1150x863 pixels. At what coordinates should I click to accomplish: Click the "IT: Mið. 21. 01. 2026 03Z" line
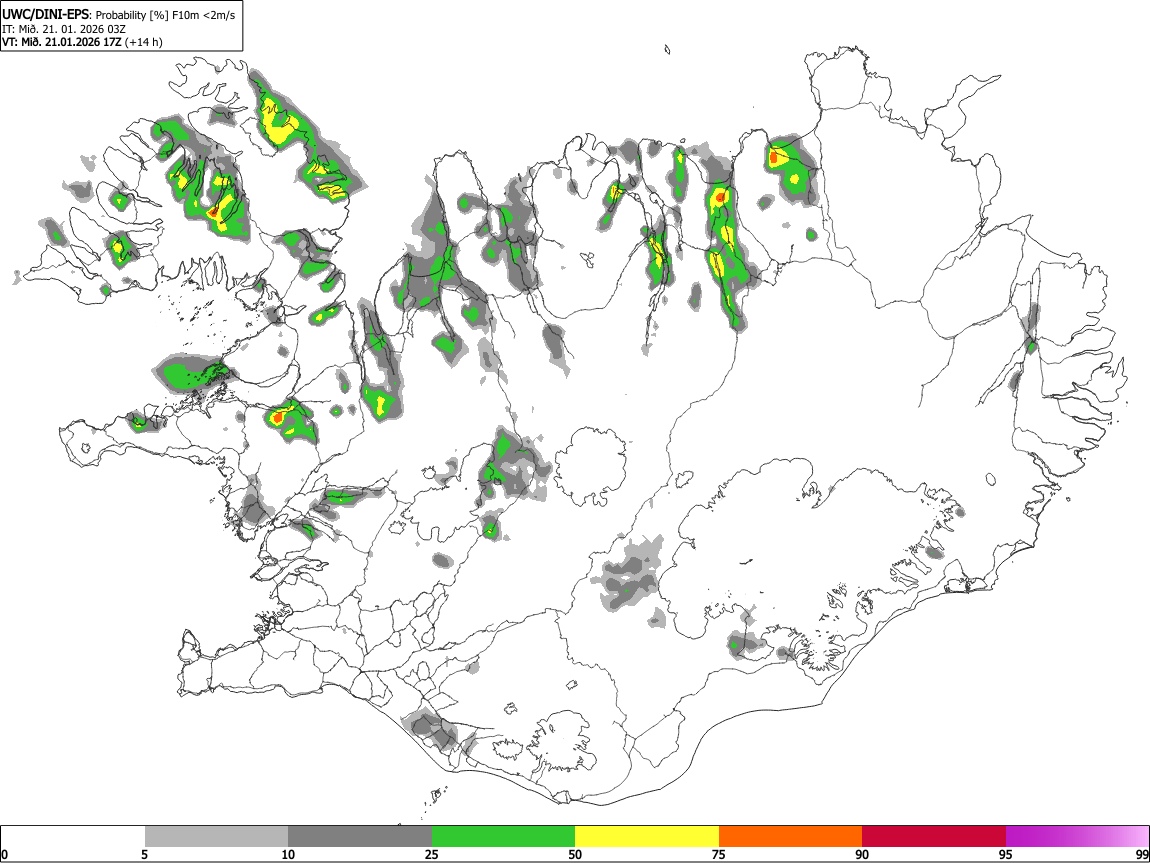click(64, 29)
